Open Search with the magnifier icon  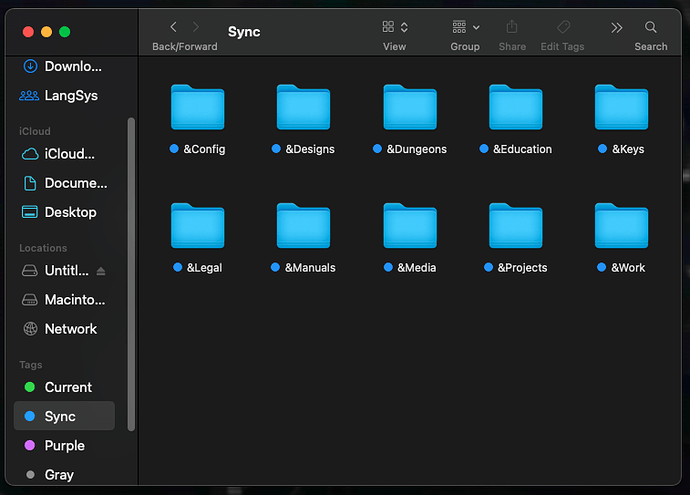[651, 27]
